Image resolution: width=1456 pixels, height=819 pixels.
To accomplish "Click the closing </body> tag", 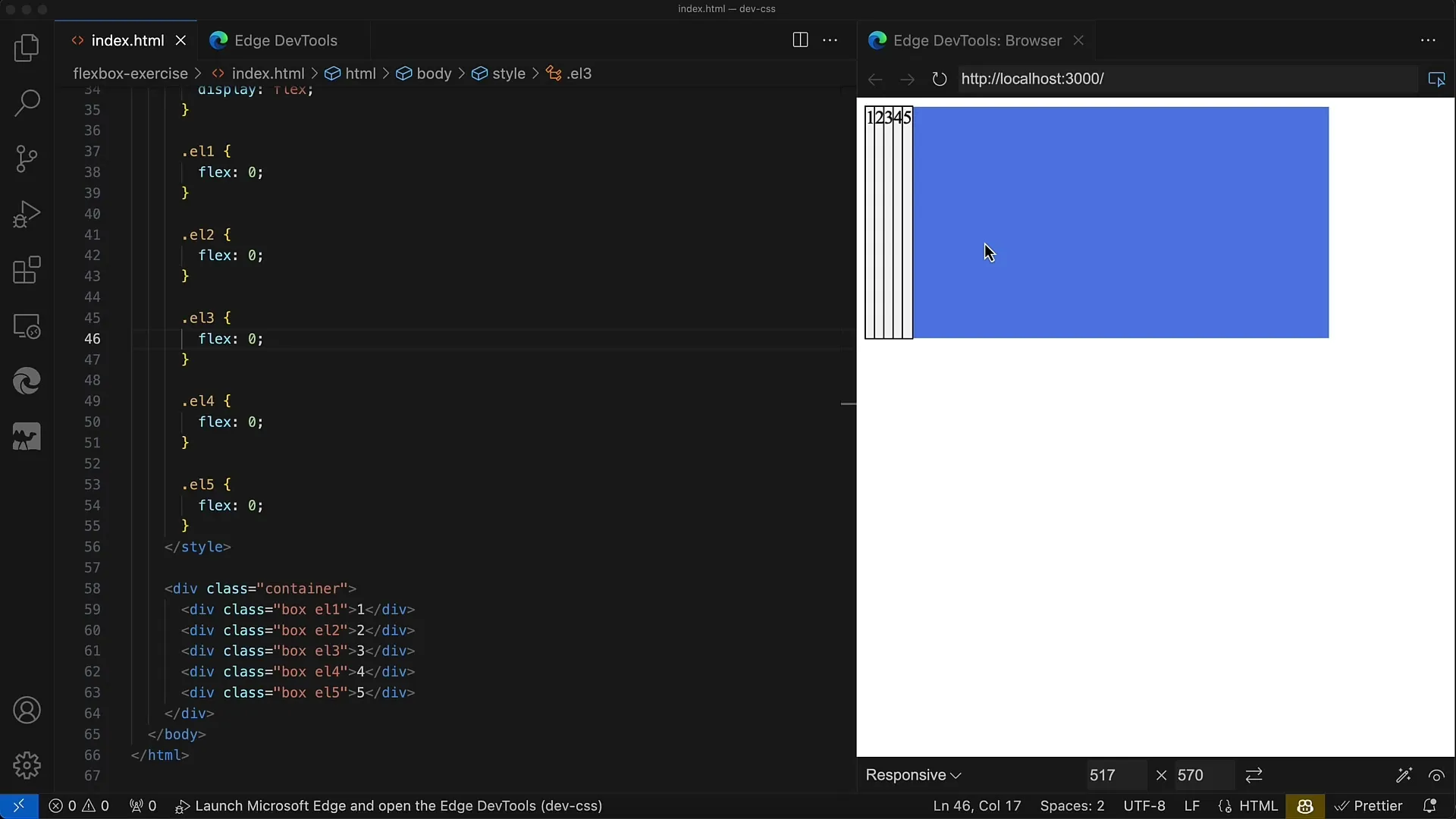I will (177, 734).
